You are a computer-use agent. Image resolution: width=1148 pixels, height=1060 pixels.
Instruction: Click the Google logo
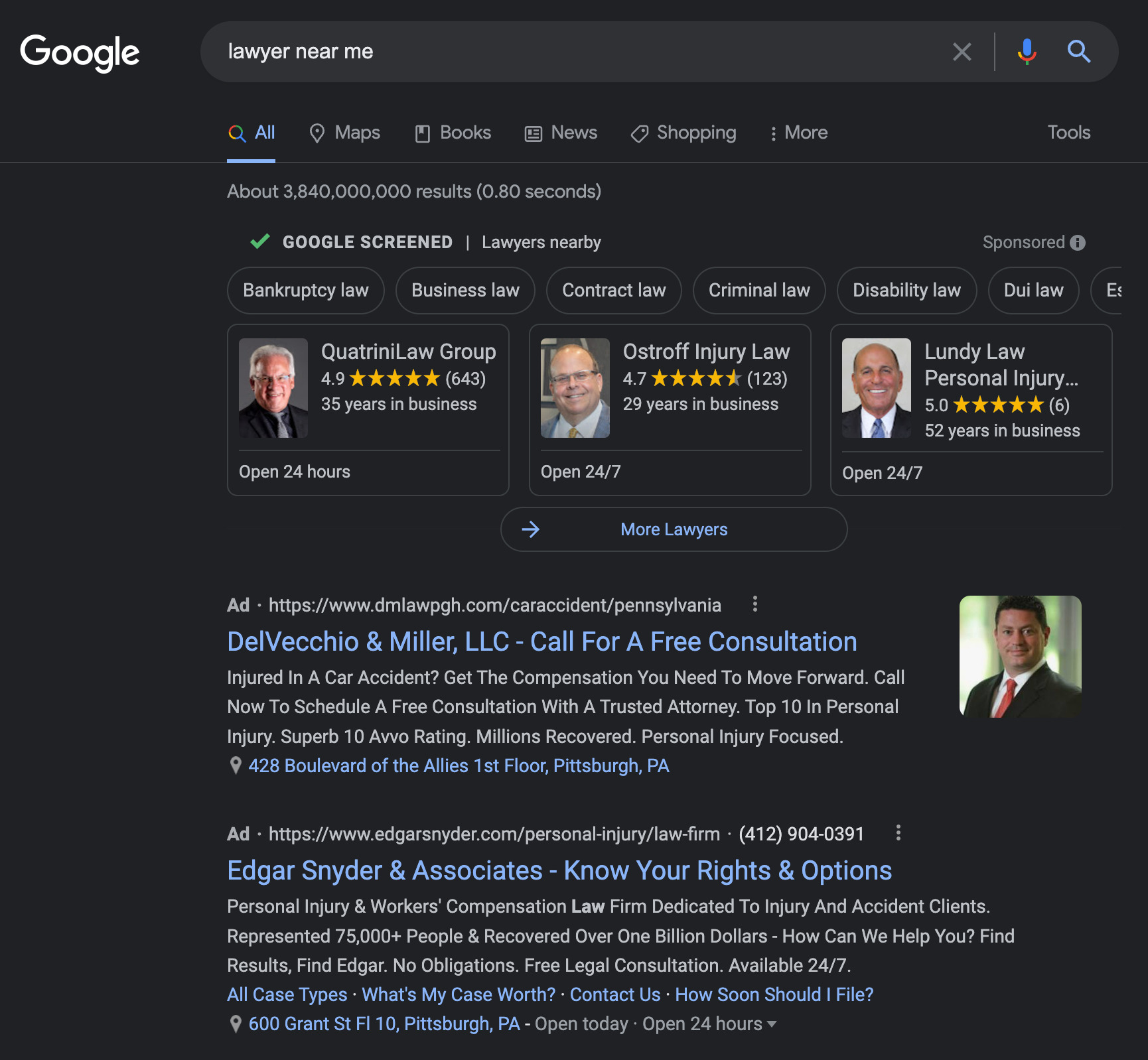(x=80, y=52)
